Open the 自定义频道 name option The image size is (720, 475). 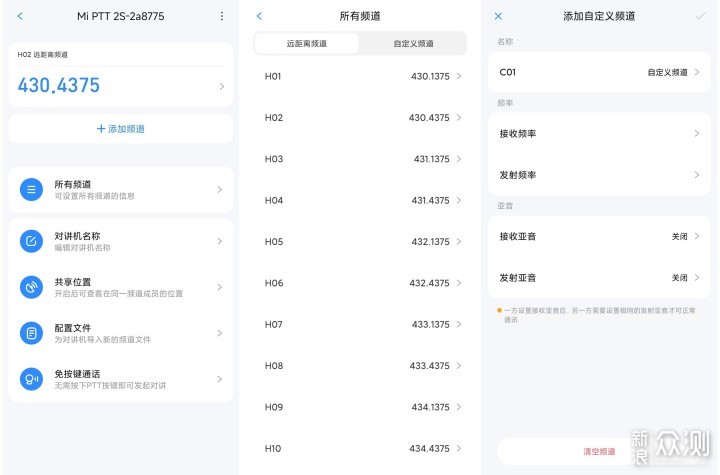(668, 73)
